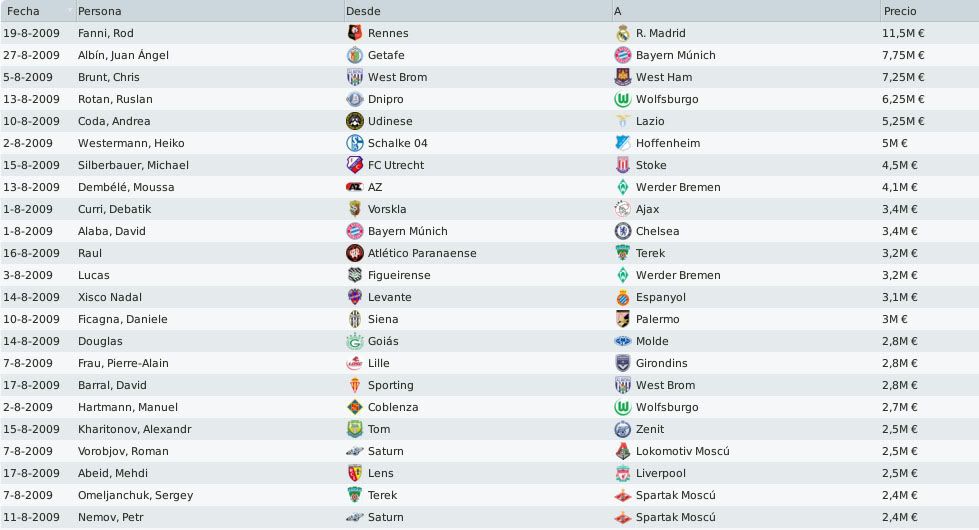Viewport: 979px width, 530px height.
Task: Open player Alaba, David
Action: pos(112,231)
